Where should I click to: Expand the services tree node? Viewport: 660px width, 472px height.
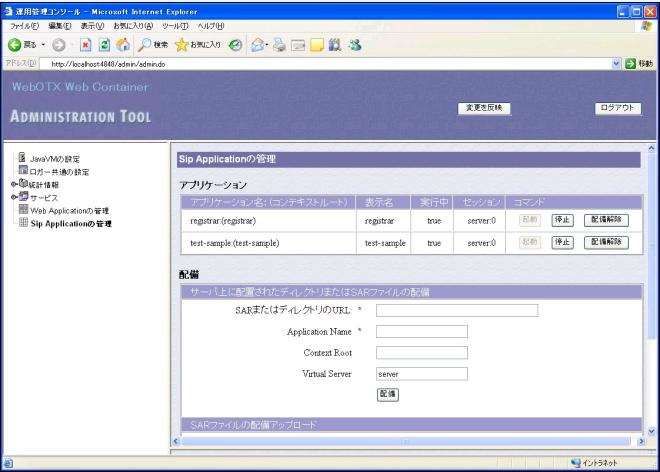[x=13, y=197]
